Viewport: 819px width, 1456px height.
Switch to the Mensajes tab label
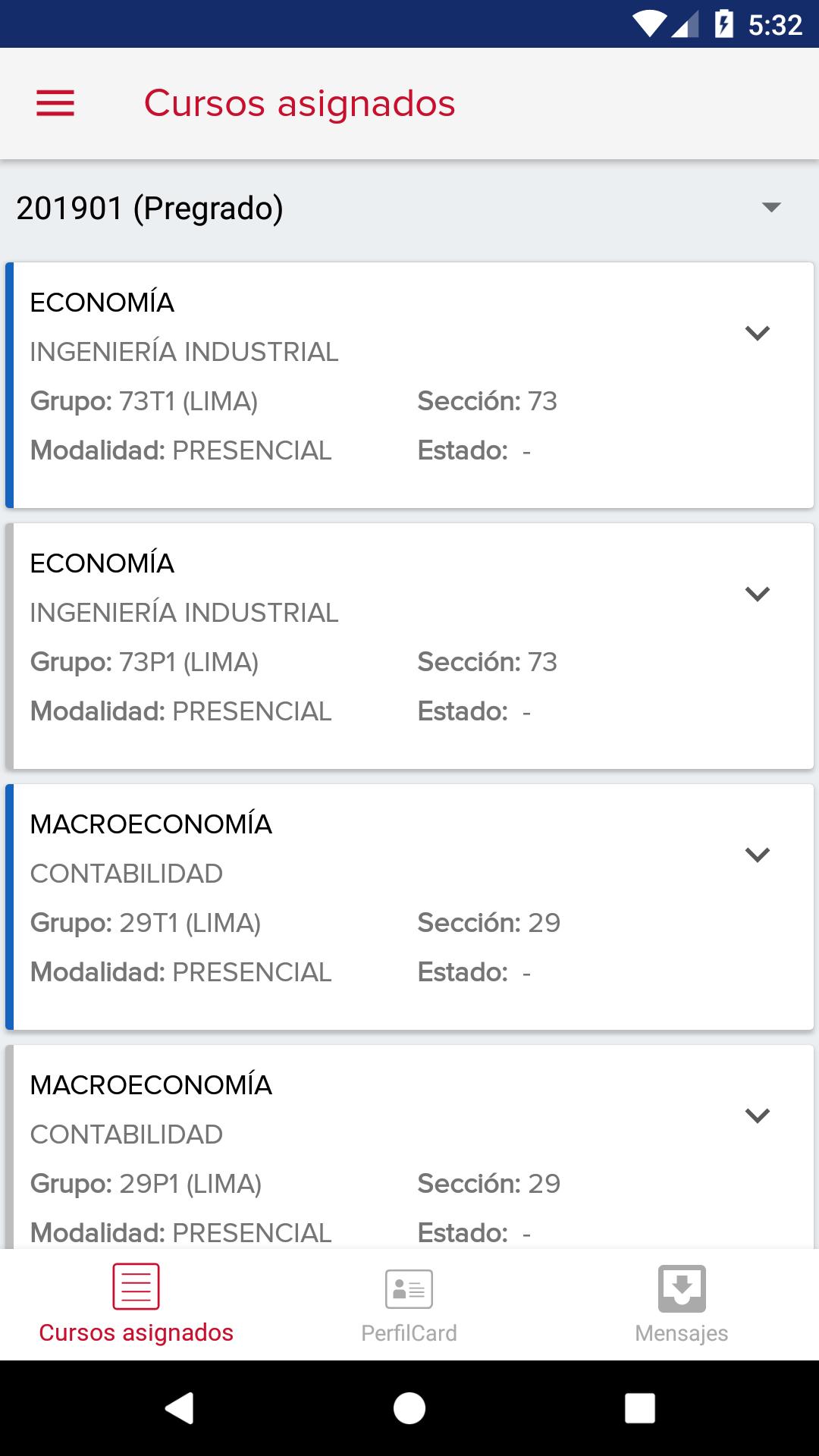coord(682,1333)
